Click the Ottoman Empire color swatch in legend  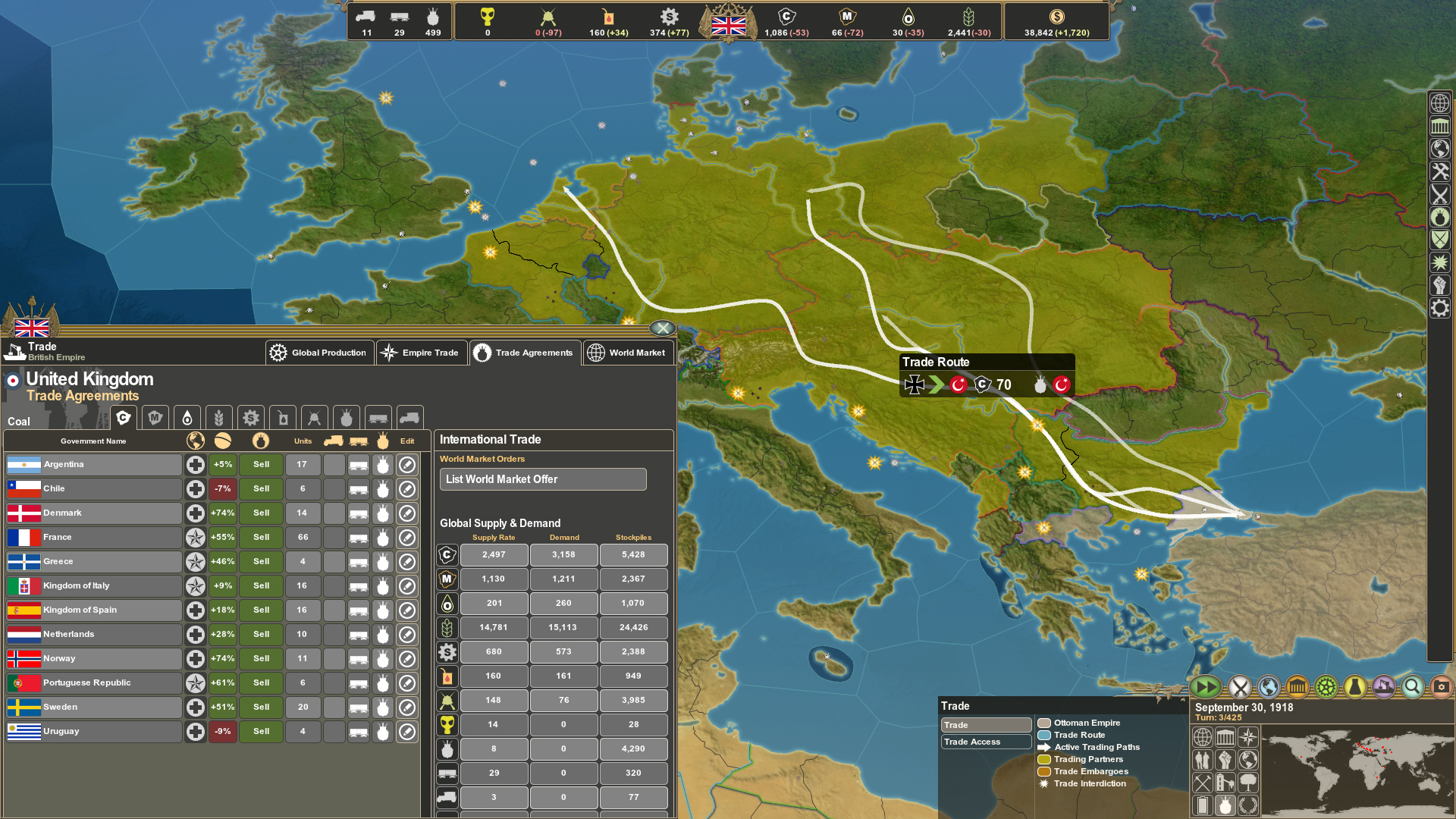1045,723
